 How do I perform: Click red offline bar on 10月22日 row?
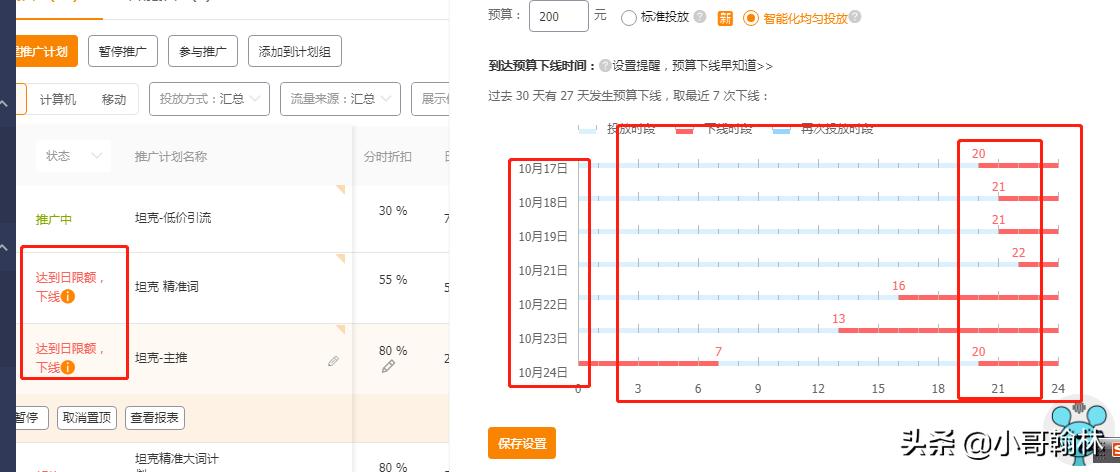(978, 297)
